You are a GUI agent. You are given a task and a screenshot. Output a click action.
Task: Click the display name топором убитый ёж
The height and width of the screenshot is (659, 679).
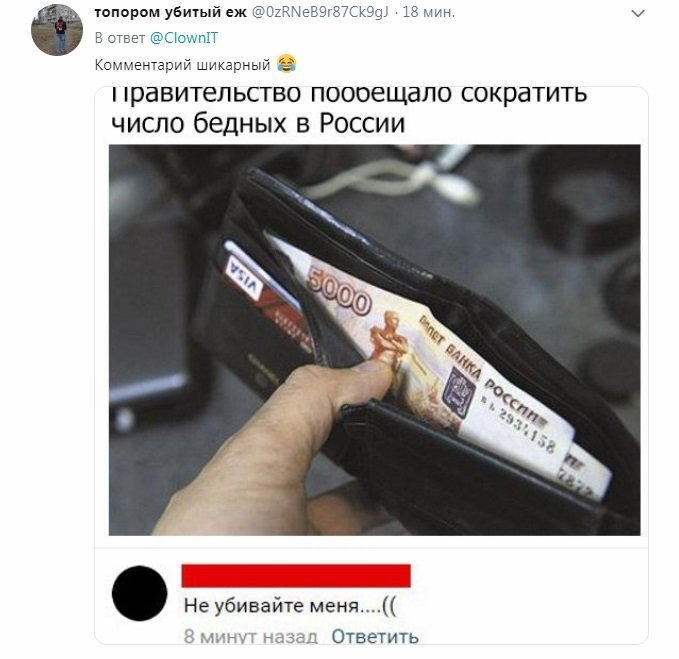point(171,12)
